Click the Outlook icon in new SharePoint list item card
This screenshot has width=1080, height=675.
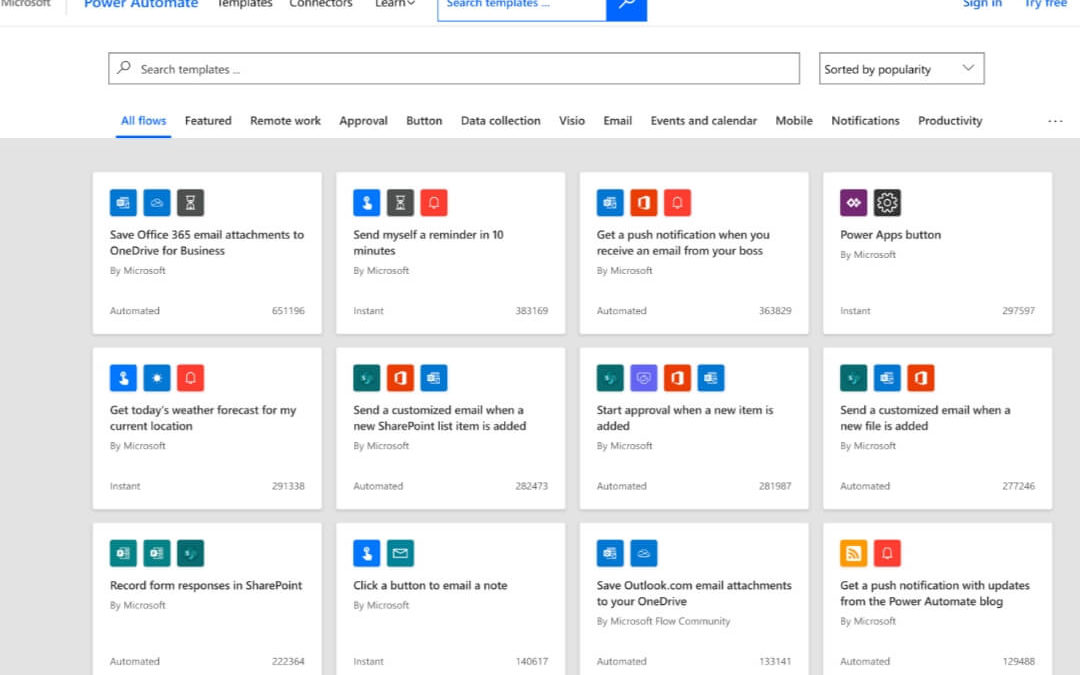pos(434,377)
